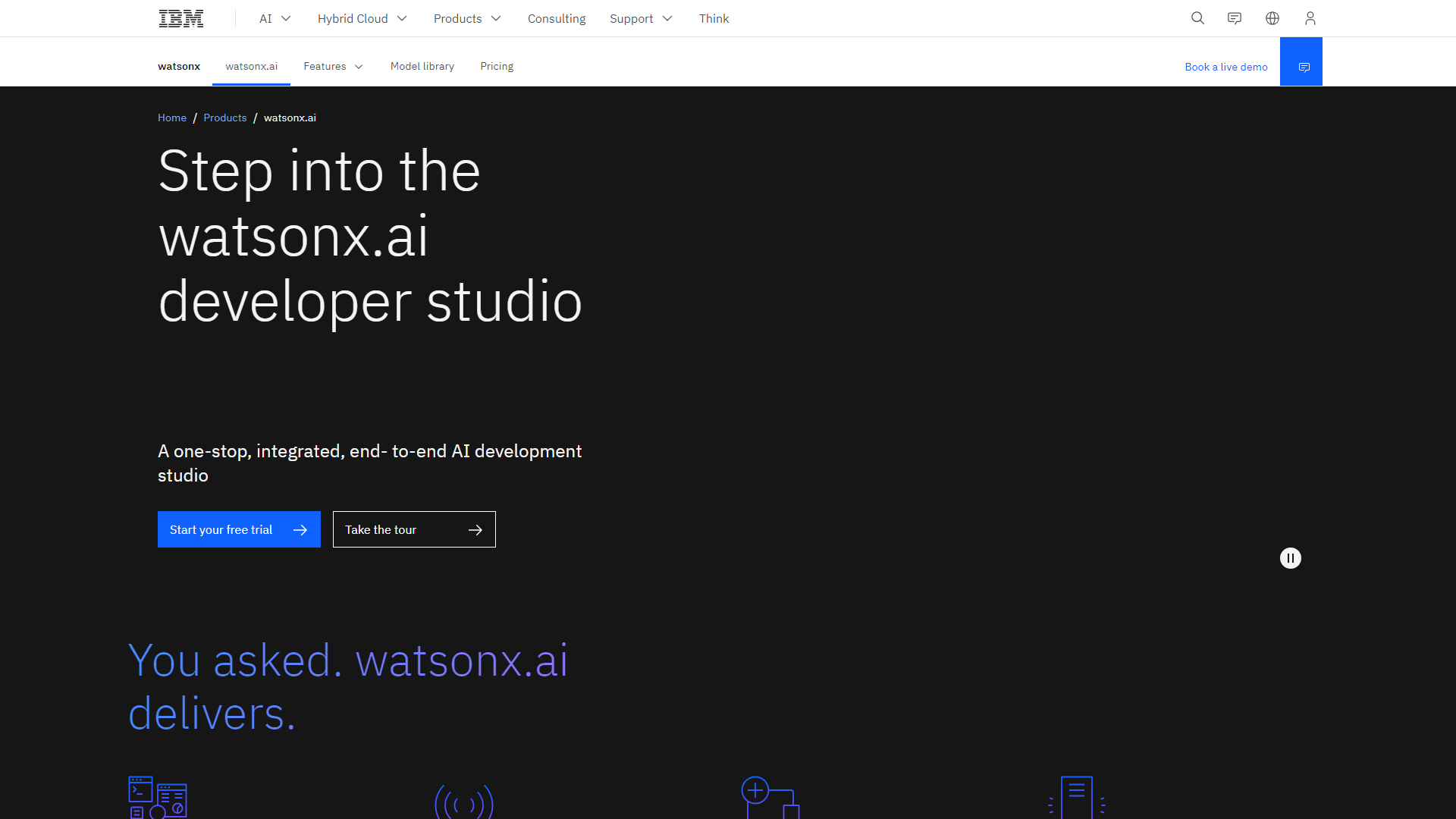Open the blue live chat icon
Image resolution: width=1456 pixels, height=819 pixels.
tap(1304, 67)
